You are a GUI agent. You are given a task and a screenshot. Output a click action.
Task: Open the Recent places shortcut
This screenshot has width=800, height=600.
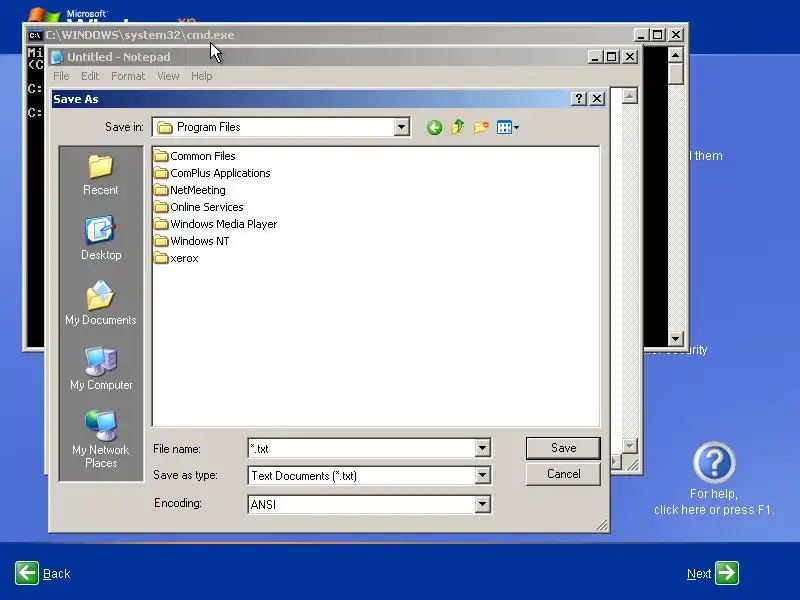coord(101,176)
